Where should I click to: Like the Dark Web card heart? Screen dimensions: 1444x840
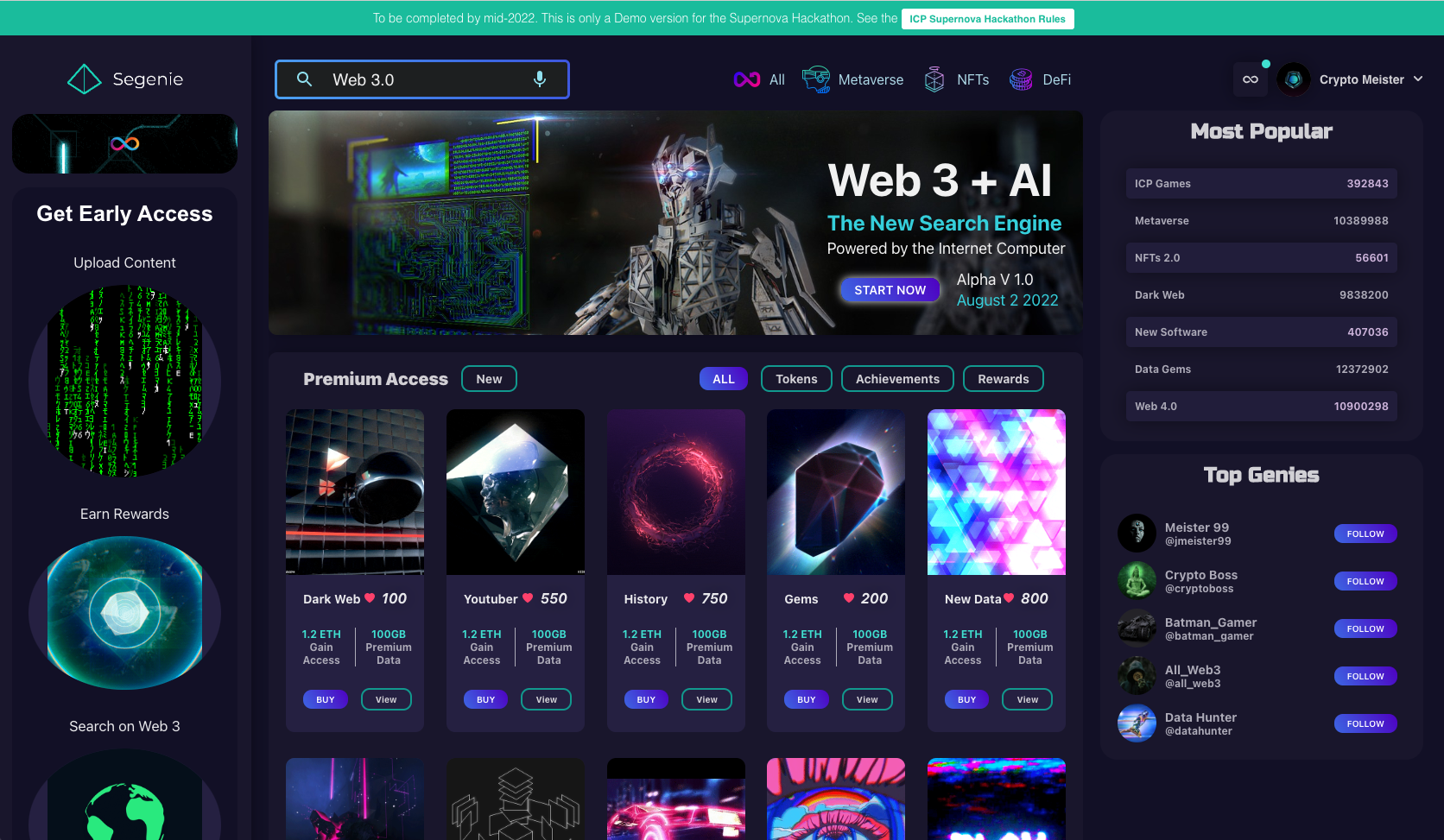370,597
